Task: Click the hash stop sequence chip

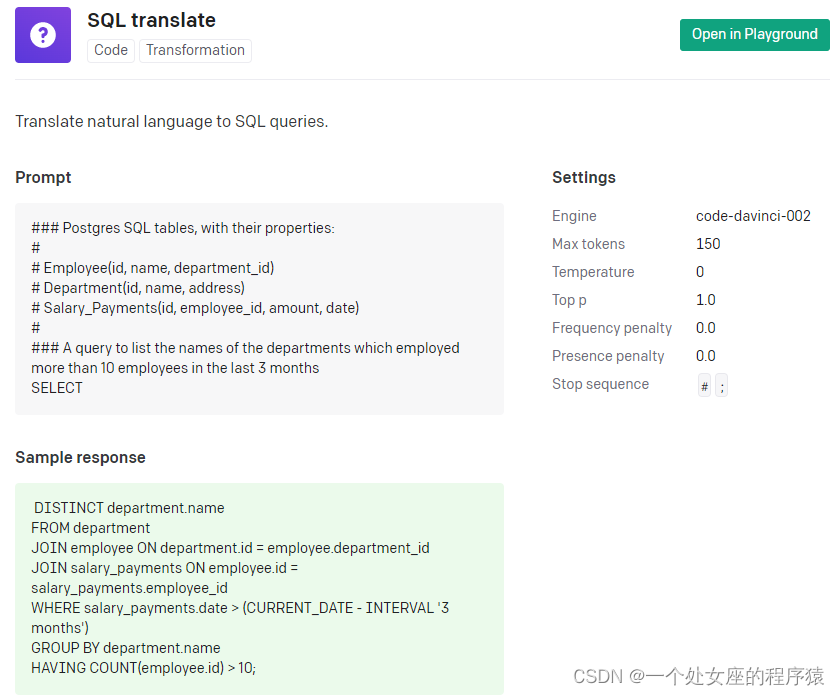Action: tap(704, 386)
